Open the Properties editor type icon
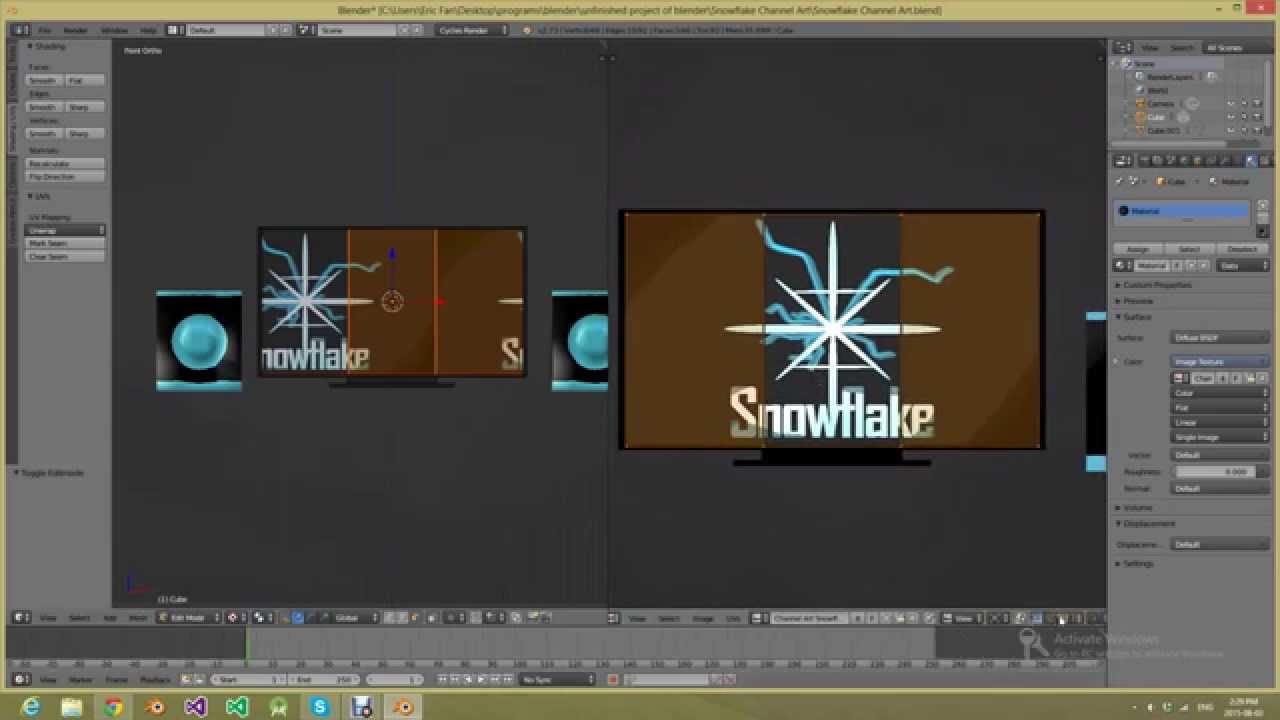1280x720 pixels. (x=1121, y=160)
